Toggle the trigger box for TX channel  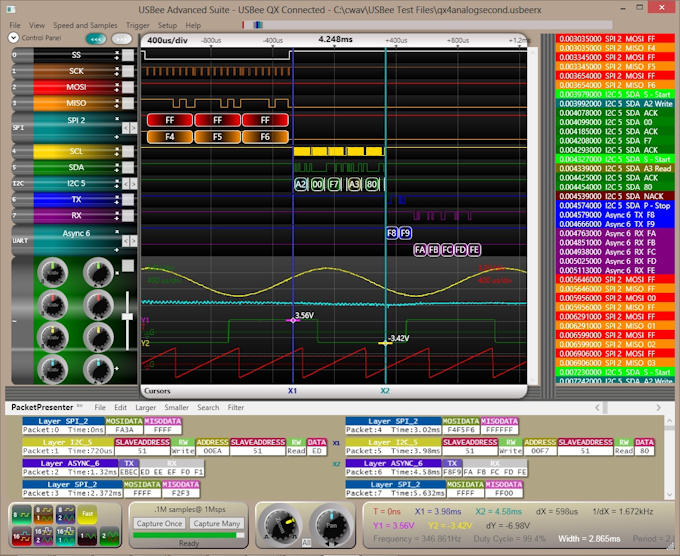tap(128, 200)
